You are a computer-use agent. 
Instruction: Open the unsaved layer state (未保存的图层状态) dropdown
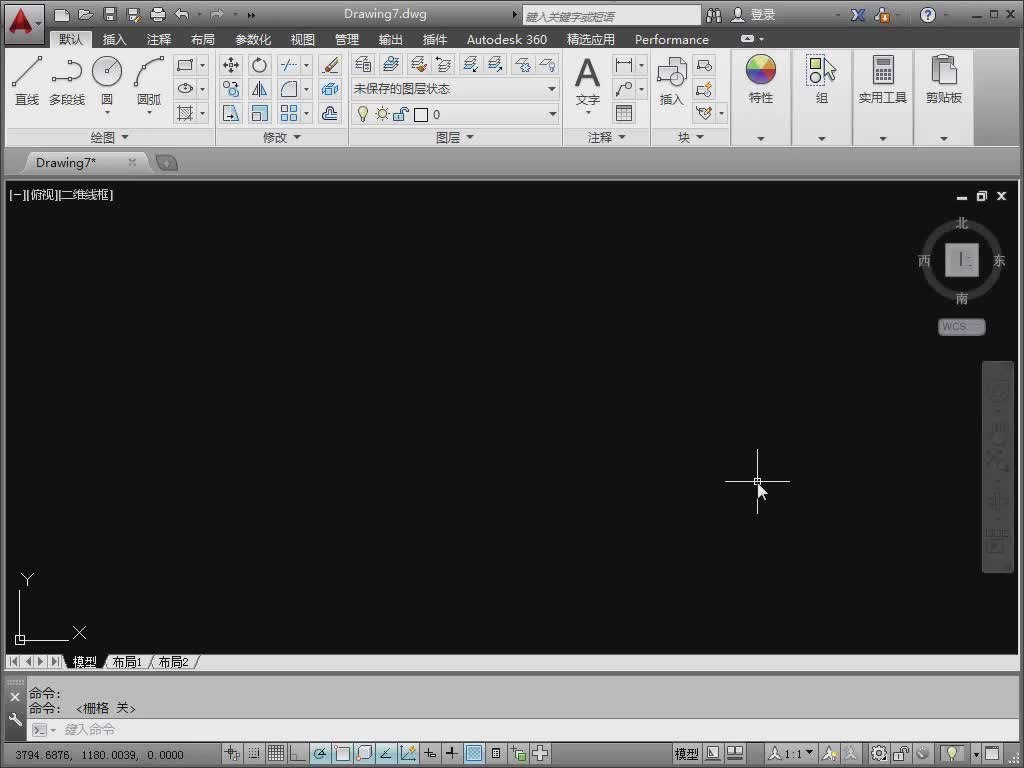(x=455, y=89)
